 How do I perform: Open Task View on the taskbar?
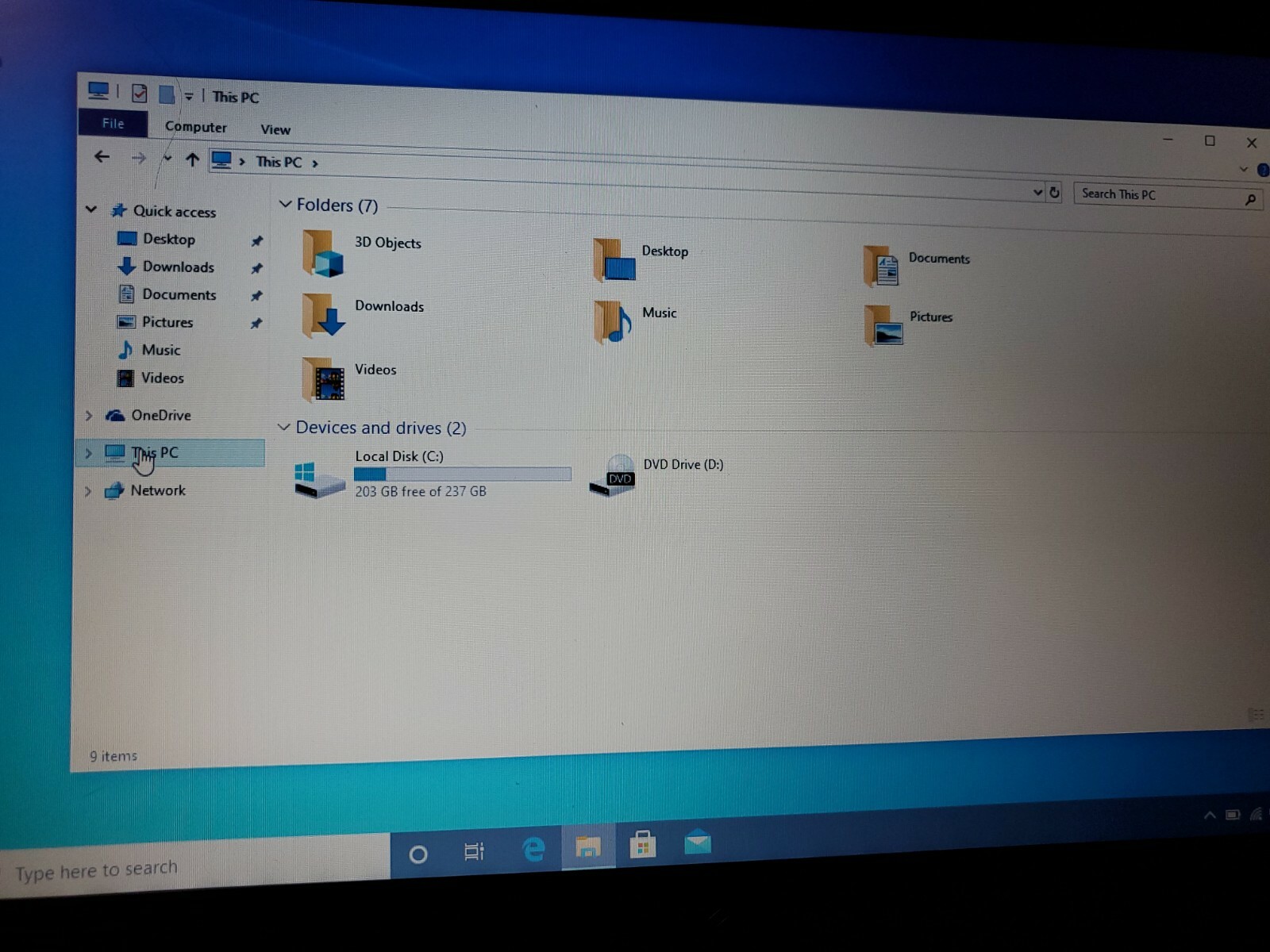pyautogui.click(x=474, y=852)
